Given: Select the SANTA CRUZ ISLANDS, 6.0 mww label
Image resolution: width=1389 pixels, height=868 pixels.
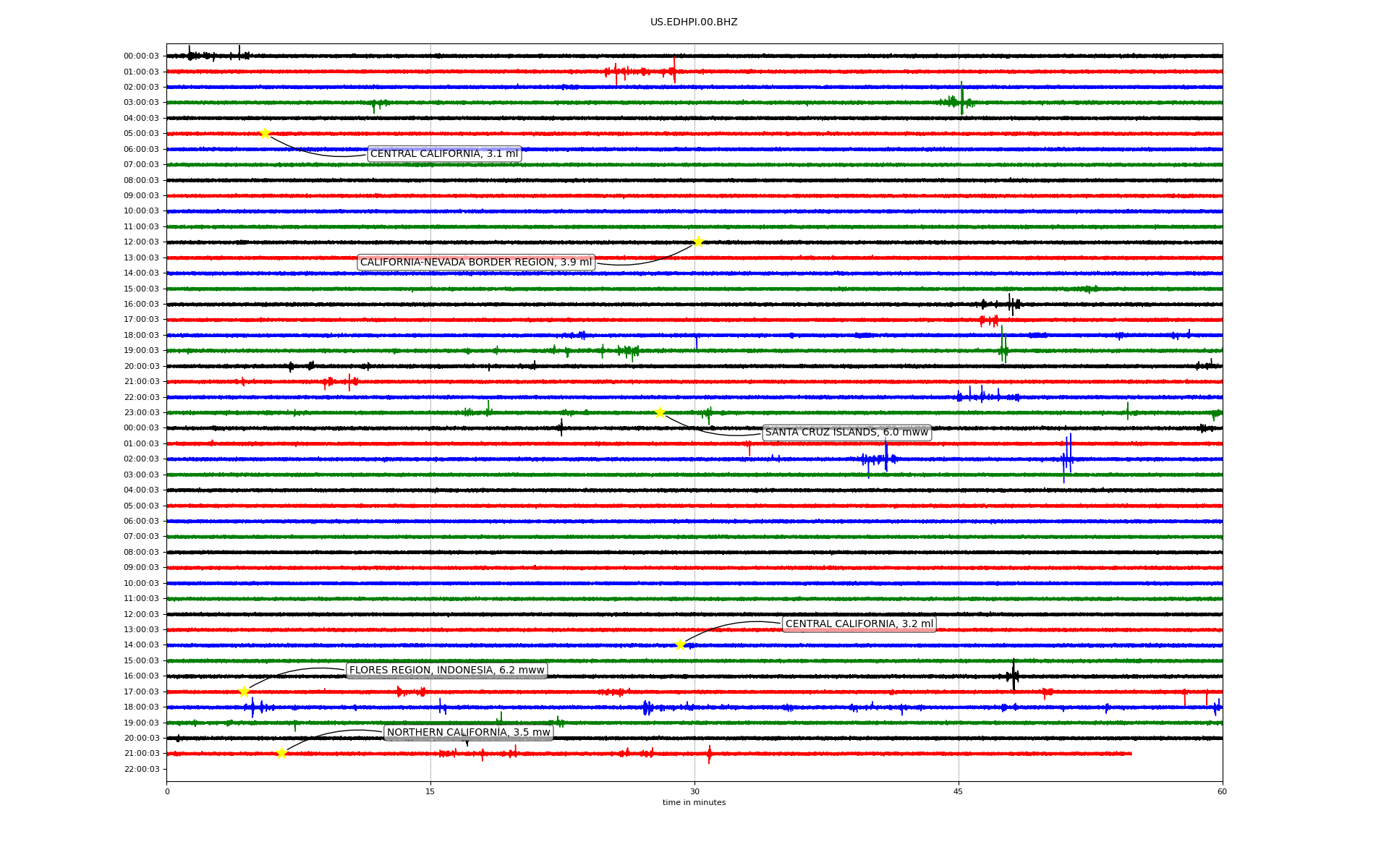Looking at the screenshot, I should (x=846, y=433).
